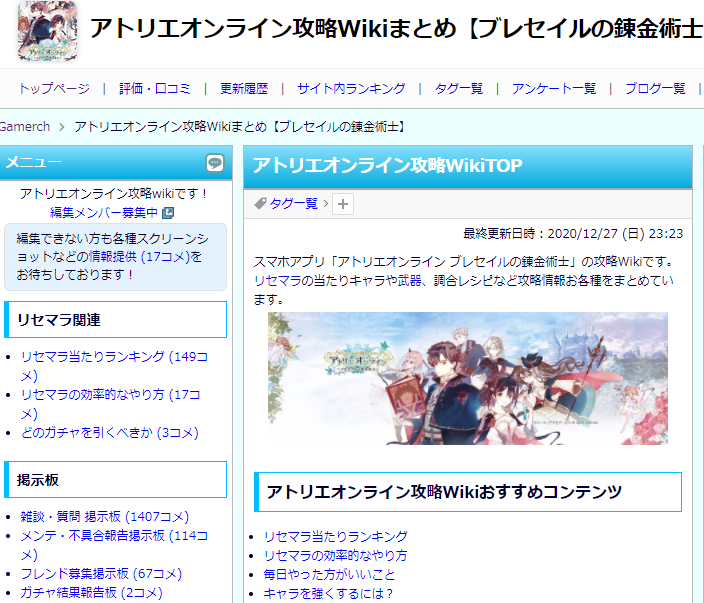Click the Atelier Online wiki logo image
Screen dimensions: 704x603
tap(47, 30)
